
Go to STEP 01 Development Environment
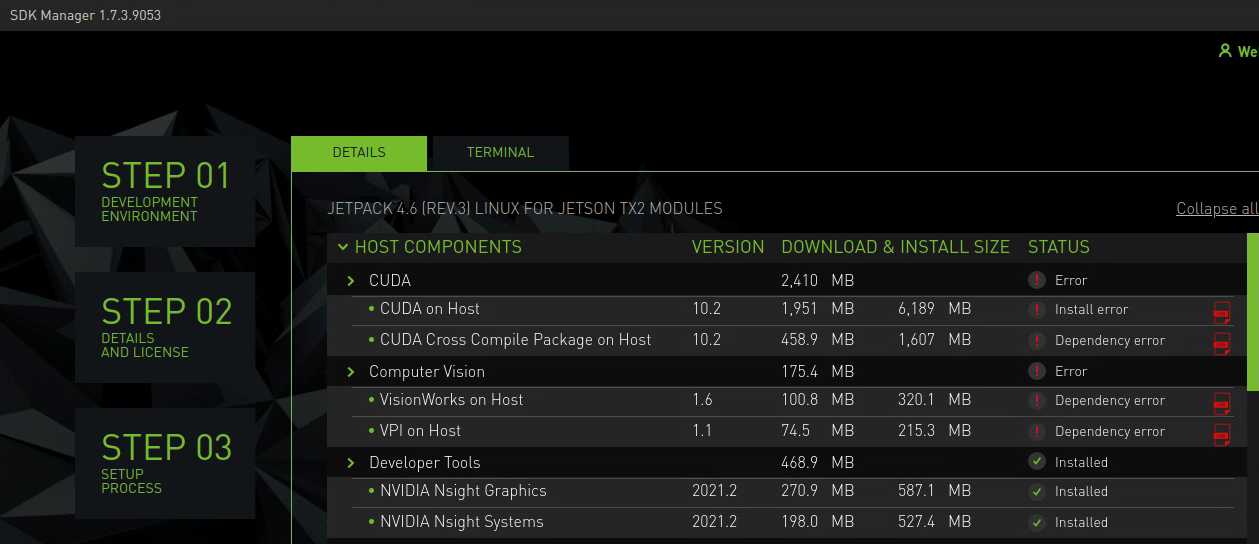pos(165,191)
